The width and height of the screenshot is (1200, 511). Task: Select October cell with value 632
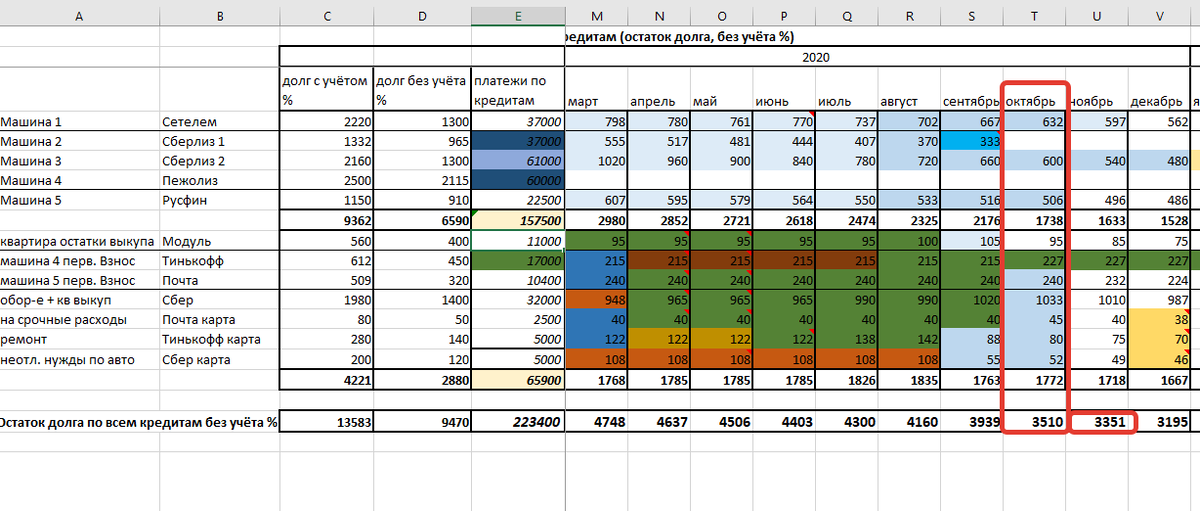point(1034,122)
